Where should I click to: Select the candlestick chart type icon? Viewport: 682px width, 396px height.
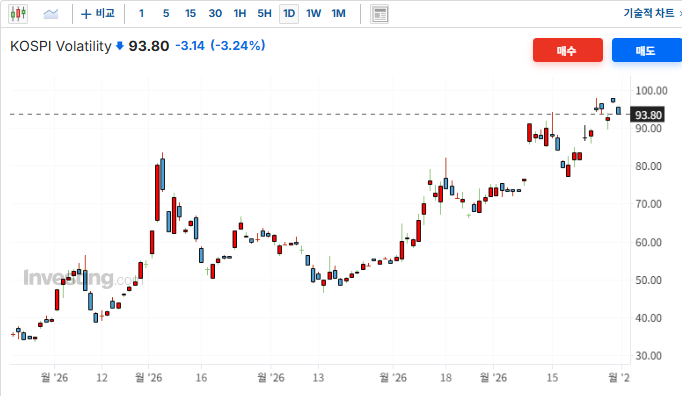[18, 14]
